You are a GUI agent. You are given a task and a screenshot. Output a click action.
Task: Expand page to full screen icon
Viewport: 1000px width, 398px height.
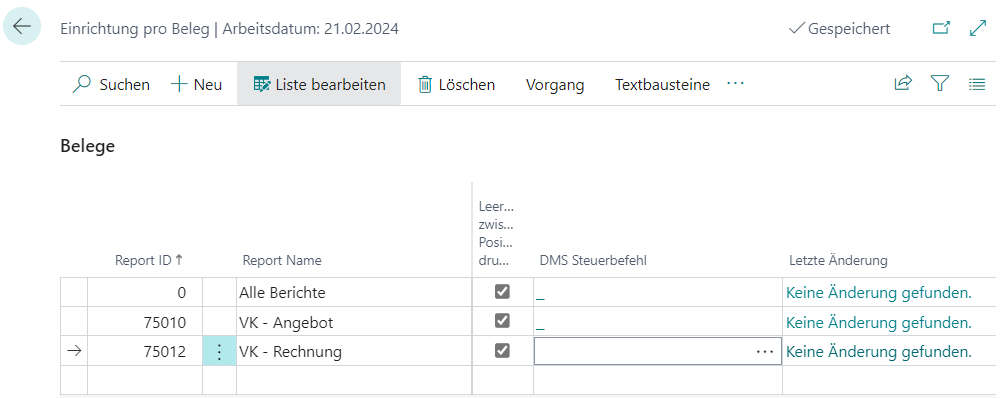[977, 28]
